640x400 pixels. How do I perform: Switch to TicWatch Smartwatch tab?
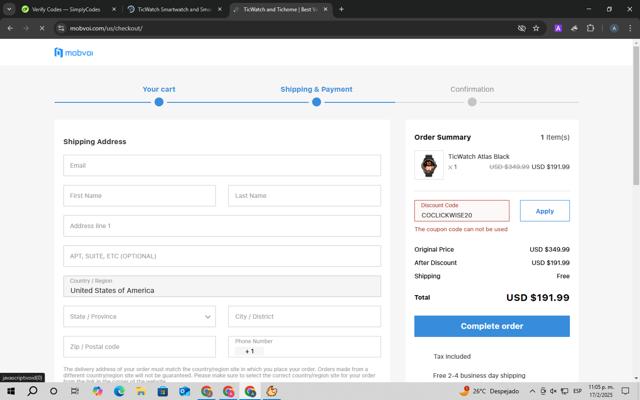pyautogui.click(x=175, y=9)
